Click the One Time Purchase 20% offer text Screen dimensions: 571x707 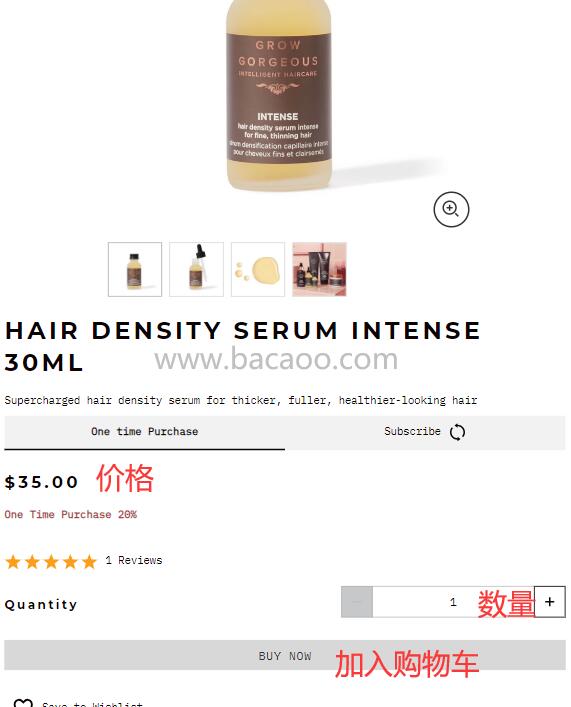pos(71,514)
